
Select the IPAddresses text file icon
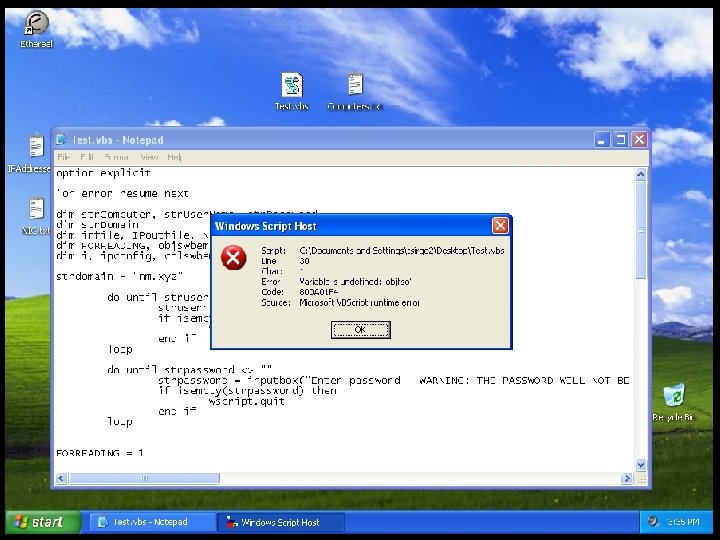[x=36, y=146]
